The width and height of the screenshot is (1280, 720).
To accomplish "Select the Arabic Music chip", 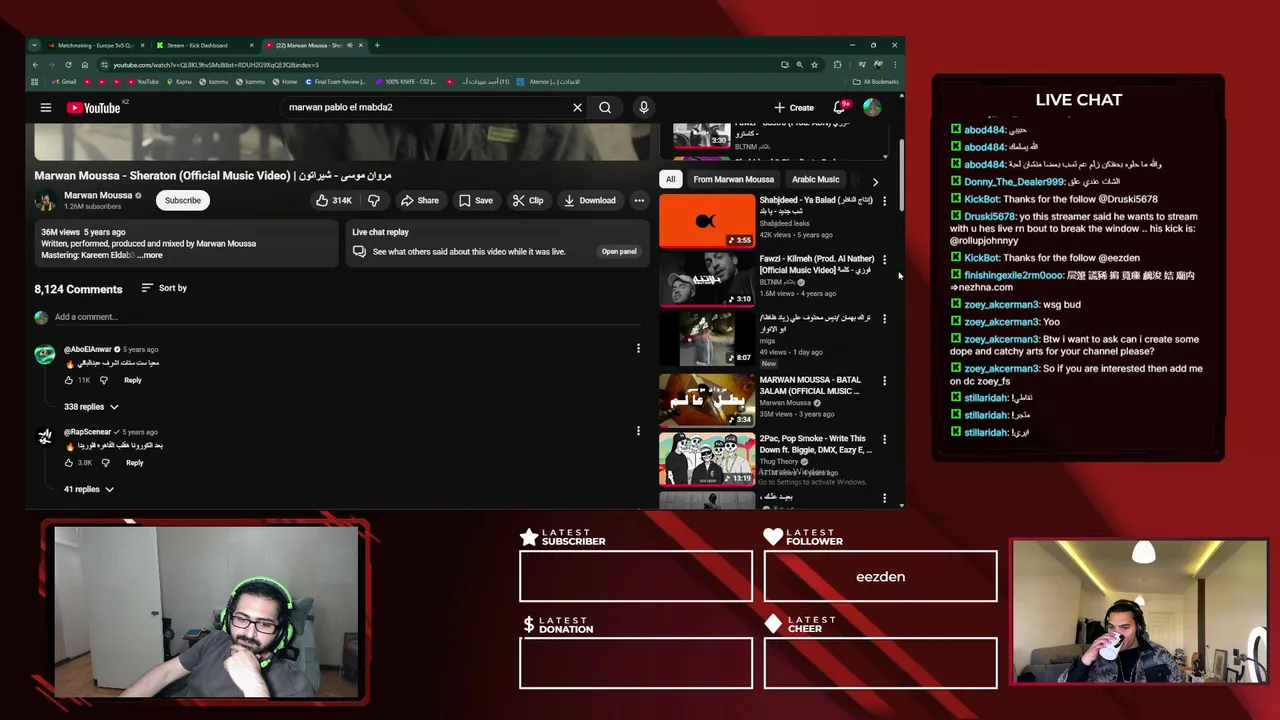I will click(x=816, y=179).
